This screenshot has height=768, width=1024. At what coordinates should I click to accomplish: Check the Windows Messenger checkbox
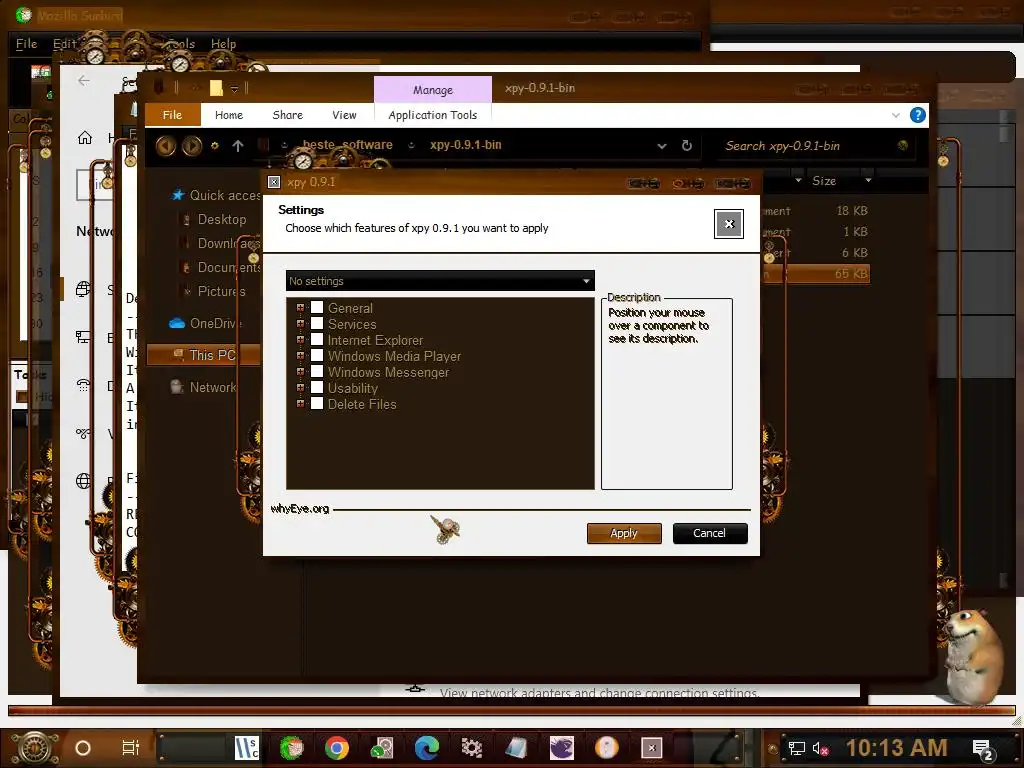[x=317, y=372]
